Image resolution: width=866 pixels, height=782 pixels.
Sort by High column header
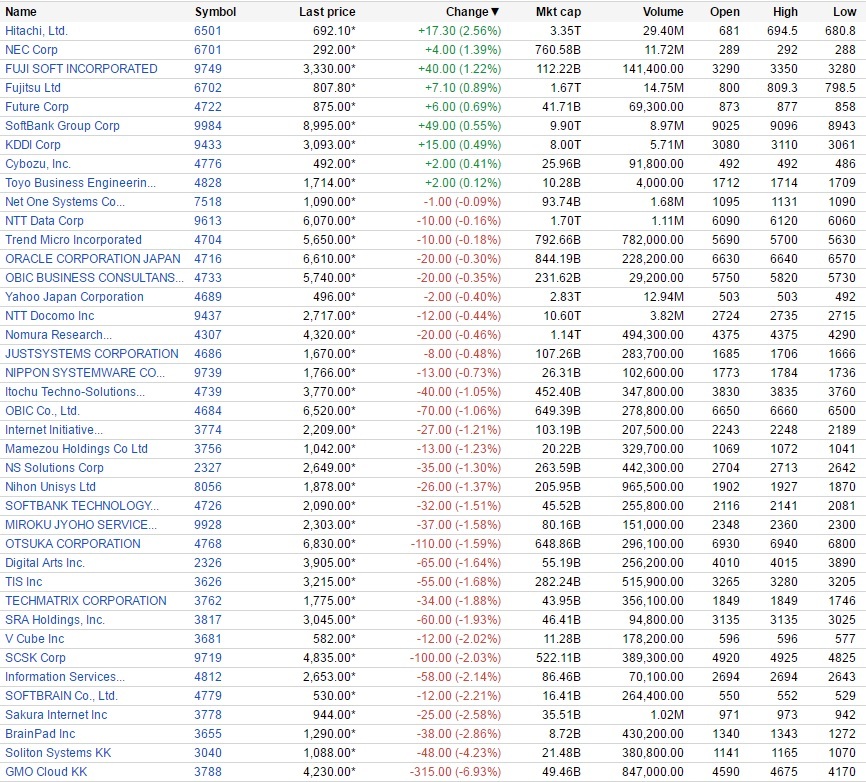click(785, 12)
